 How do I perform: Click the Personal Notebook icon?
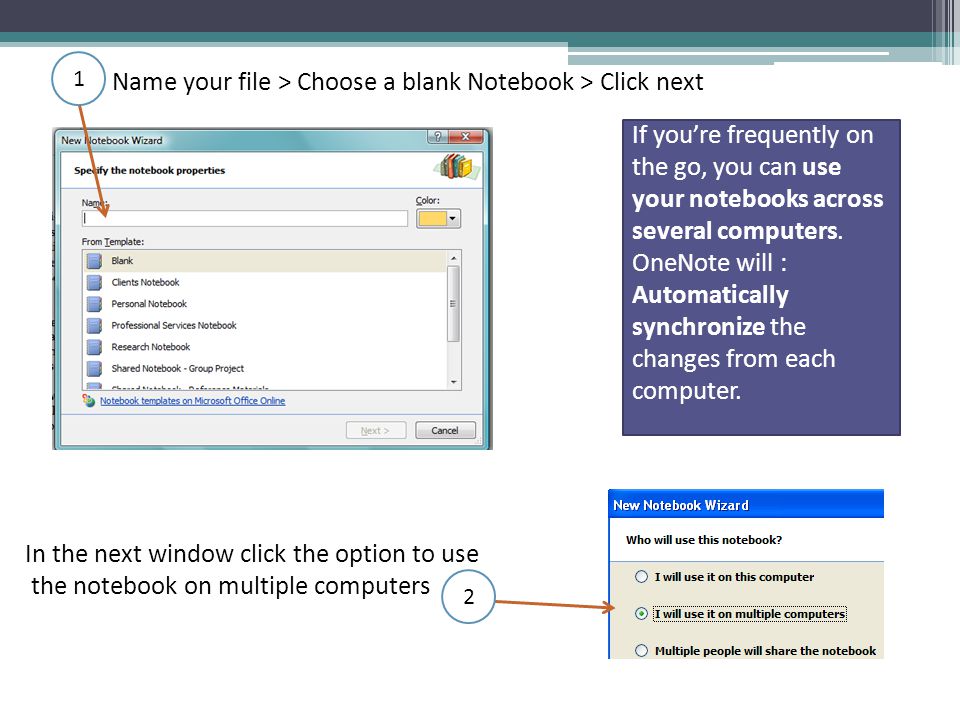pos(94,304)
